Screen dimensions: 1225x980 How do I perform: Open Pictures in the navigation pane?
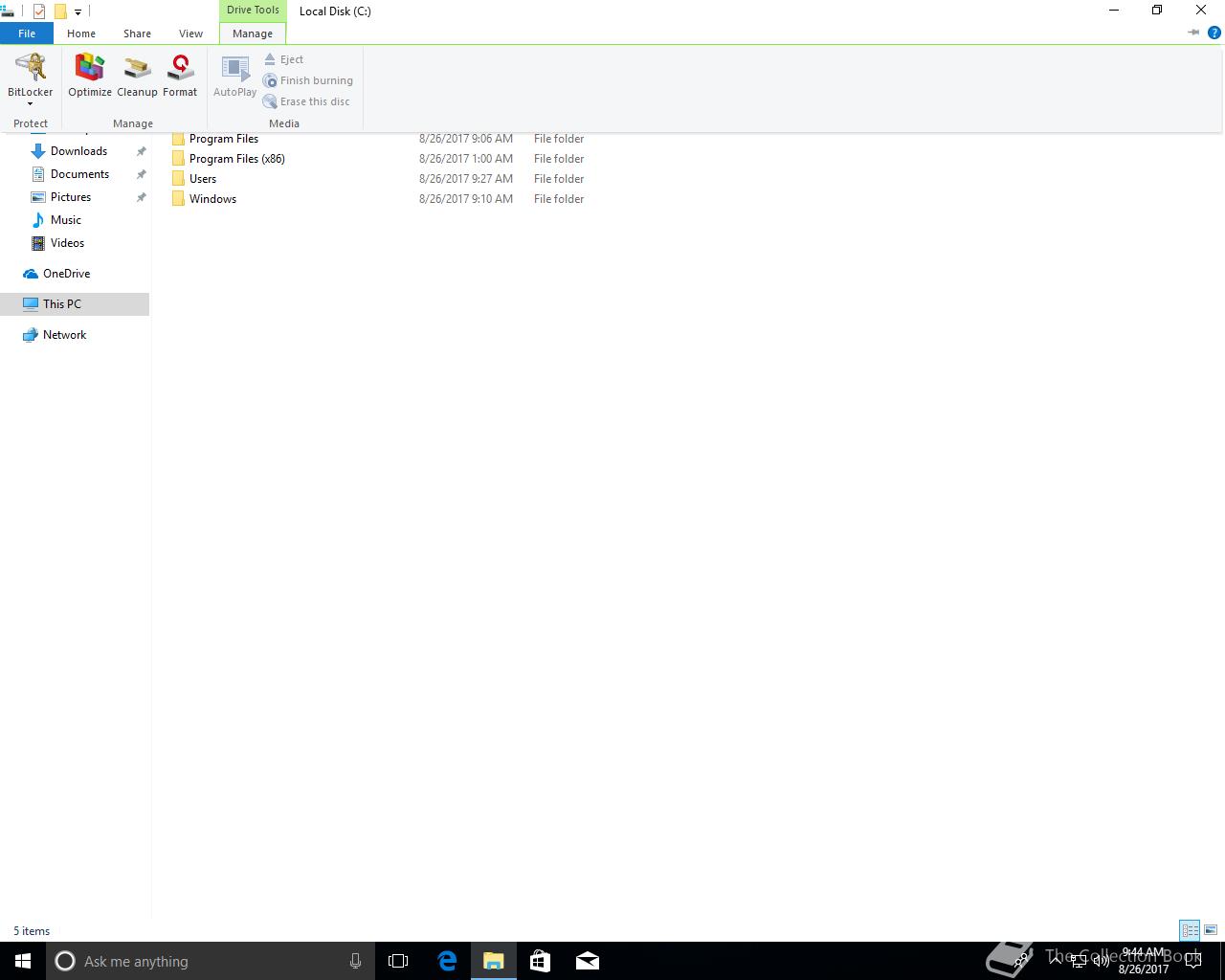tap(71, 197)
